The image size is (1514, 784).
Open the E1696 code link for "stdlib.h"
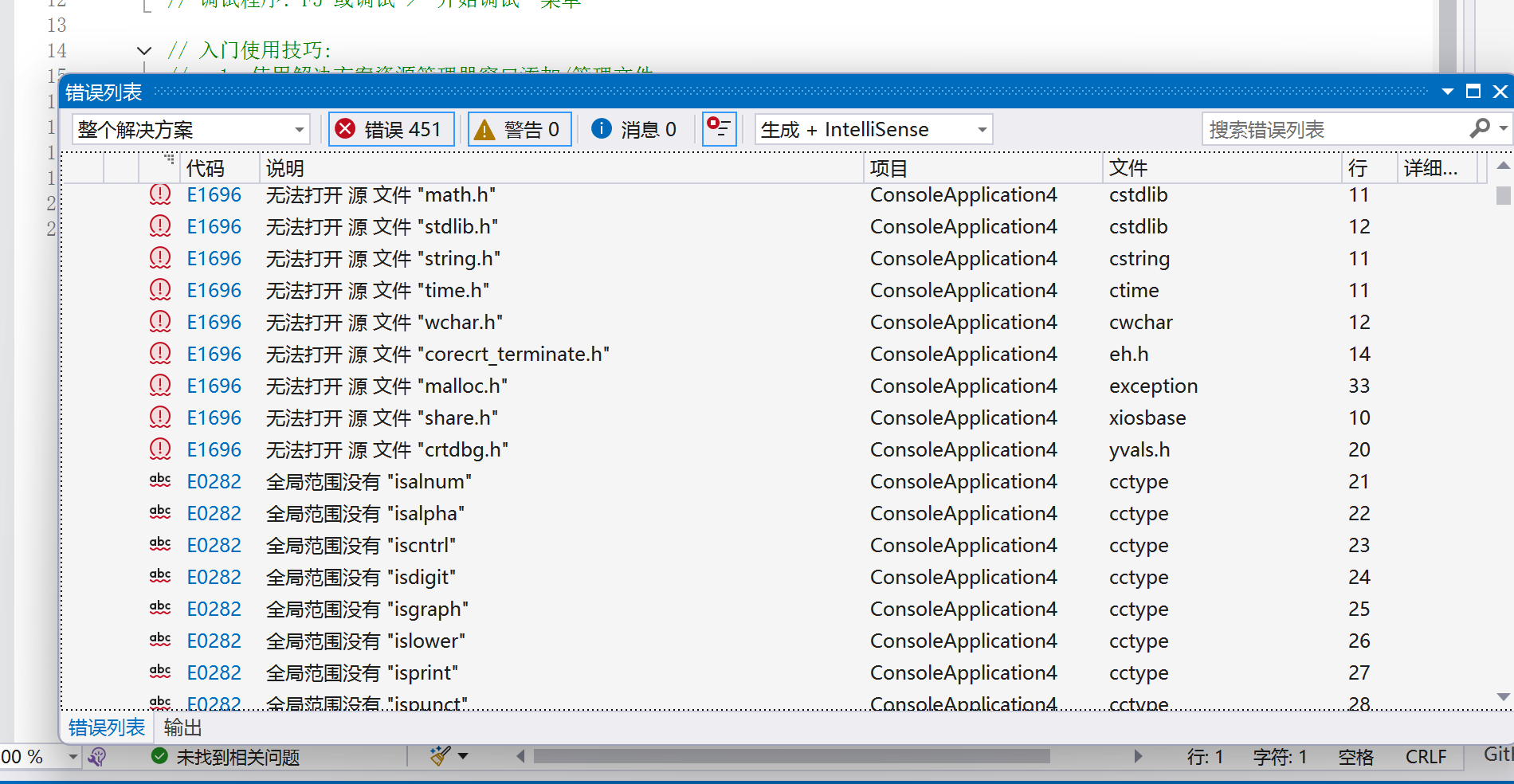pos(214,227)
